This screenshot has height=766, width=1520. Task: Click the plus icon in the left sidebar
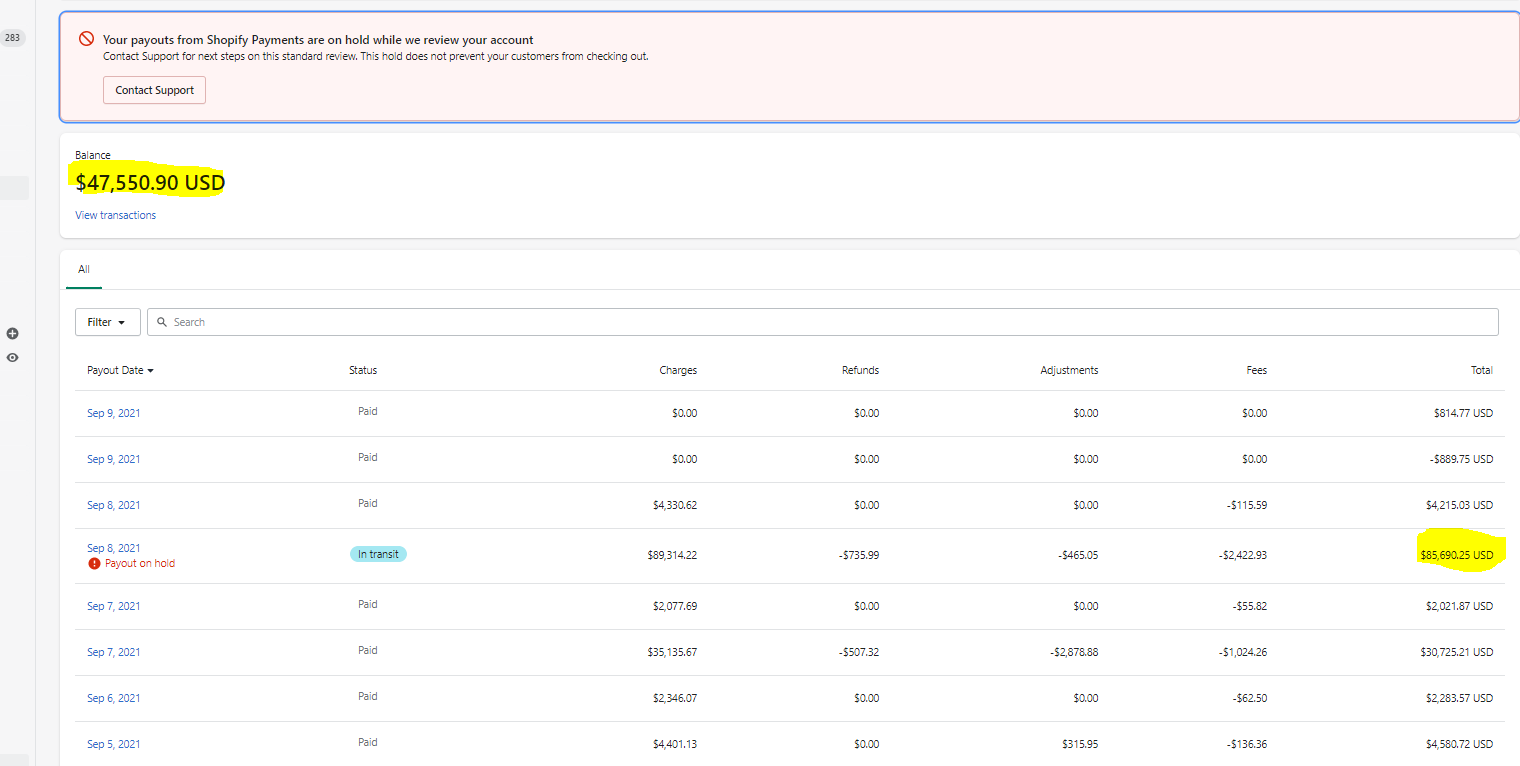pyautogui.click(x=13, y=333)
